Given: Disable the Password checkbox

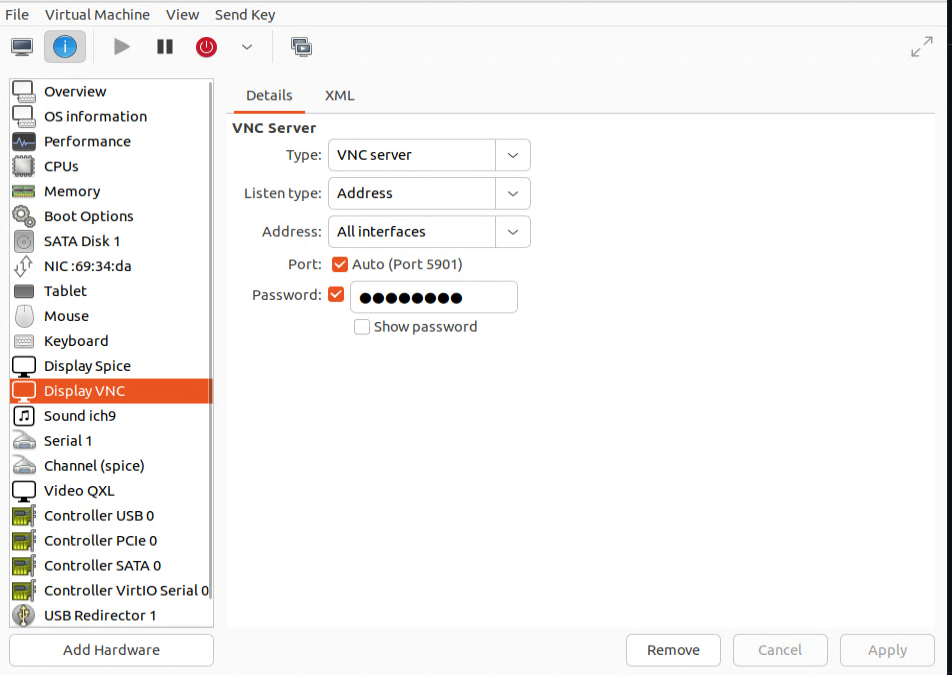Looking at the screenshot, I should (x=336, y=293).
